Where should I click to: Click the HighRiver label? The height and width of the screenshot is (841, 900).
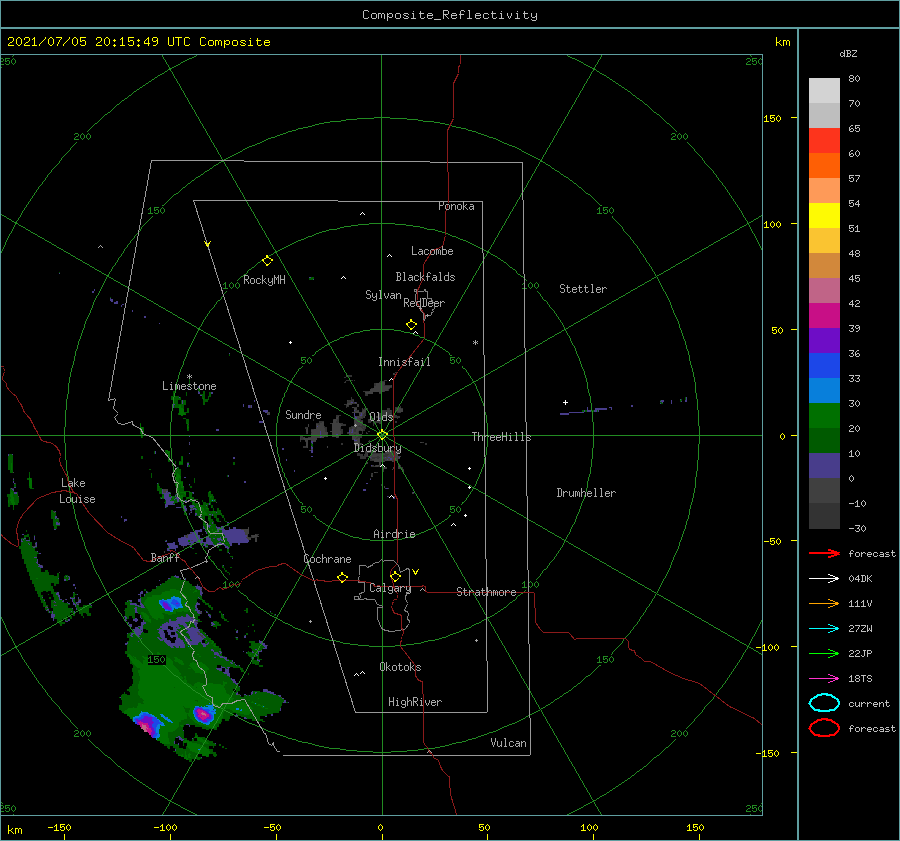click(415, 702)
